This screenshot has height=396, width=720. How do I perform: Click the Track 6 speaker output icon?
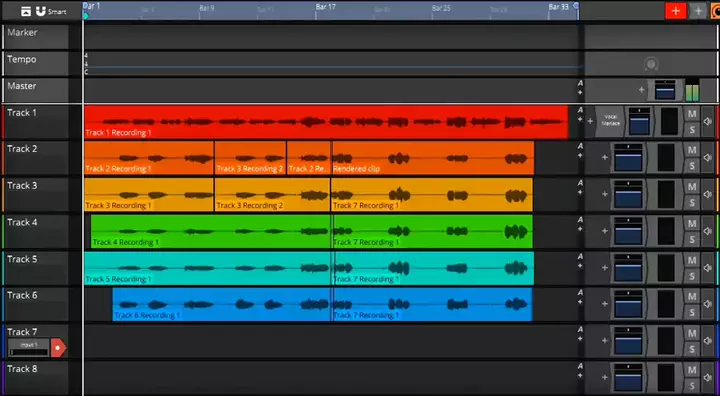pos(708,304)
